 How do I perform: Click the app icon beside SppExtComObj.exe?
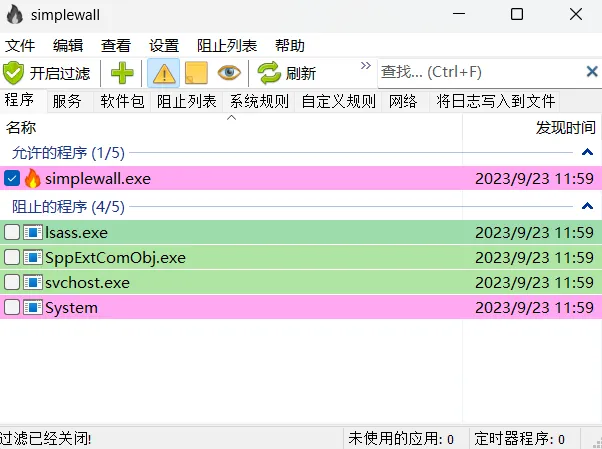[33, 257]
